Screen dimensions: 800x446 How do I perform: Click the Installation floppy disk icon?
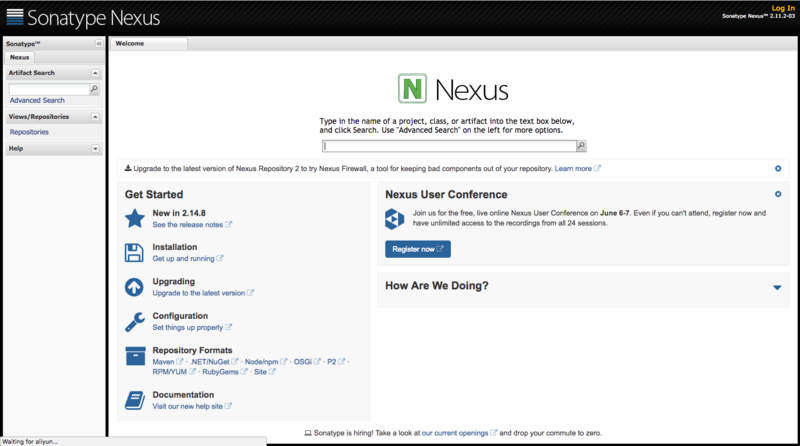coord(135,252)
